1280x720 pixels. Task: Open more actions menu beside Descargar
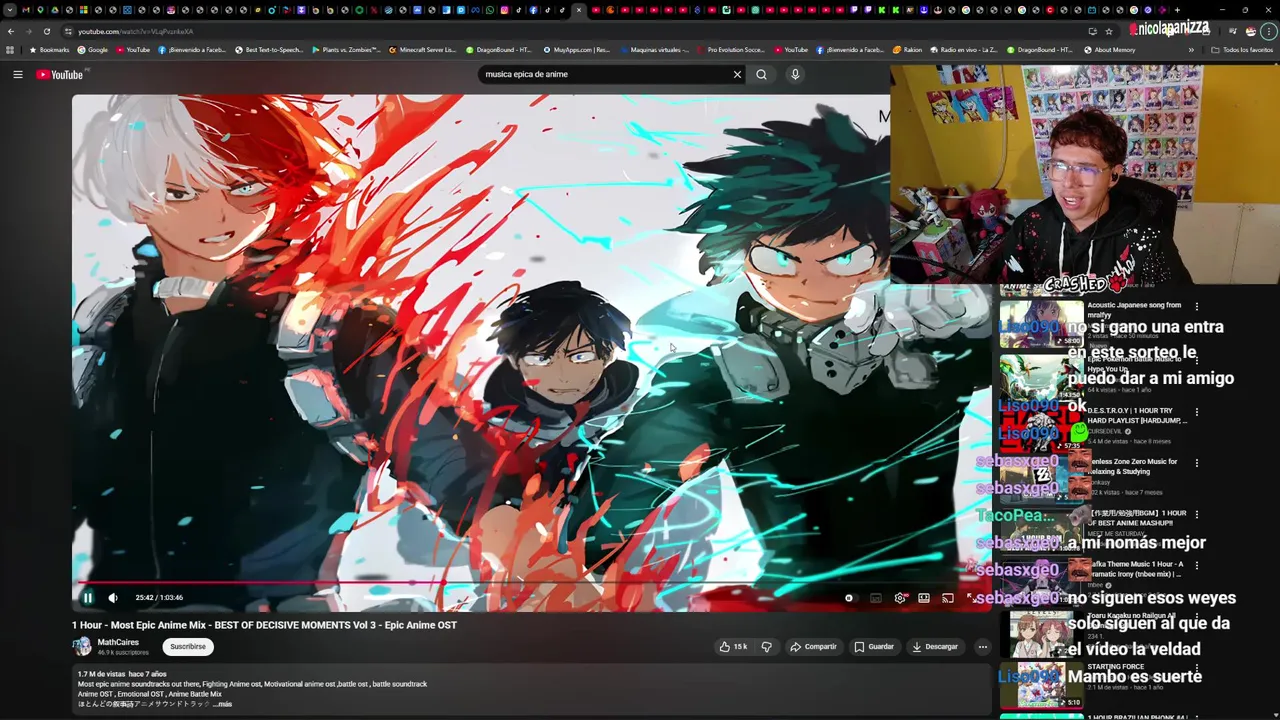click(x=982, y=647)
